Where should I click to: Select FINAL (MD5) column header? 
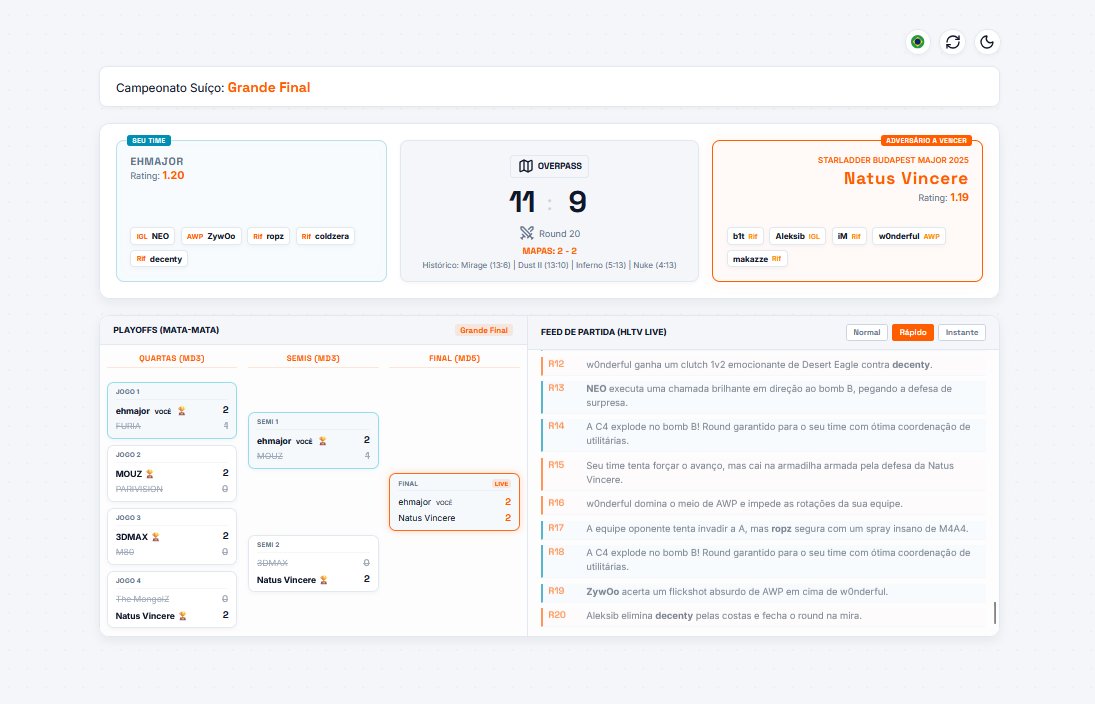click(x=454, y=358)
